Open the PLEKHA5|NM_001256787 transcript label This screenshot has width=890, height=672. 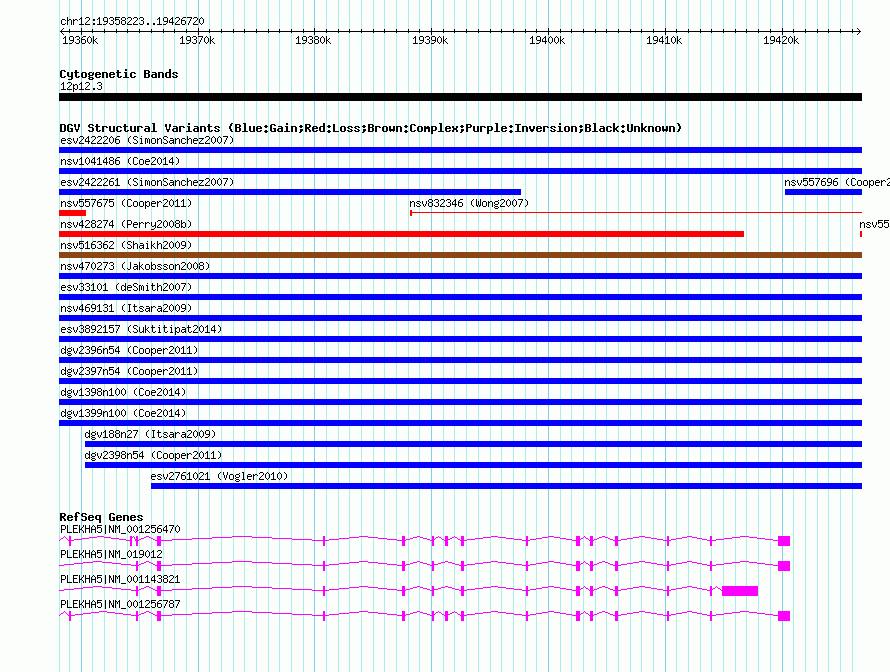(120, 604)
